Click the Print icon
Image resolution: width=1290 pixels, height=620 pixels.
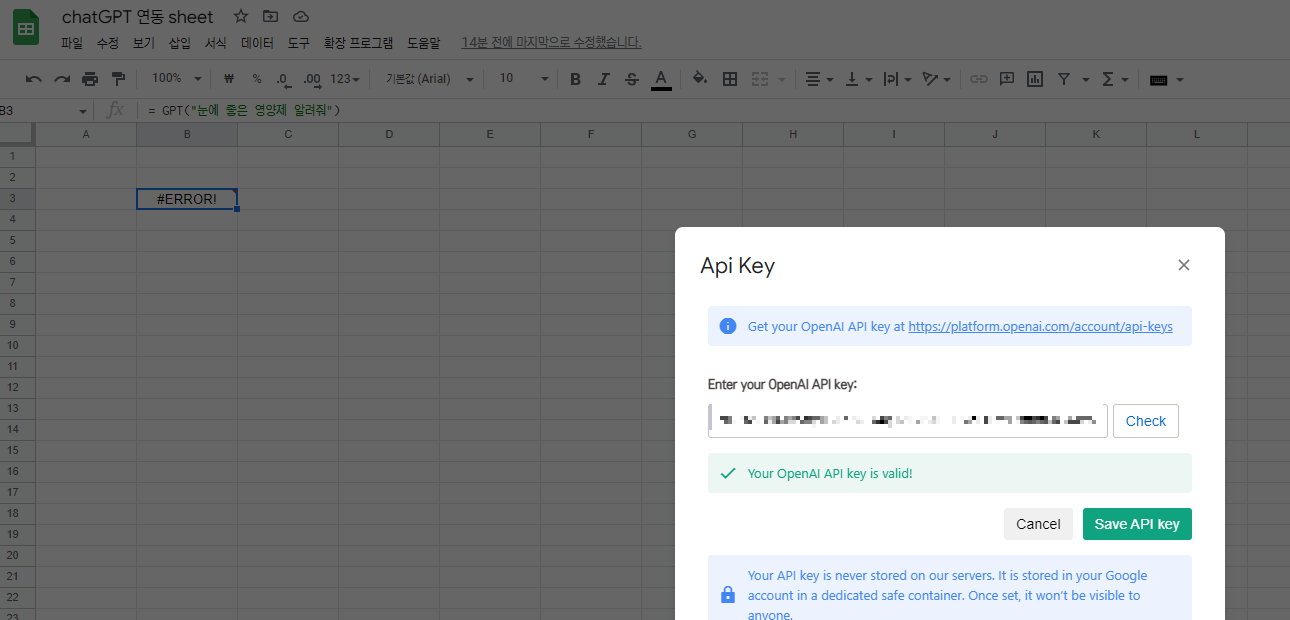click(x=90, y=79)
